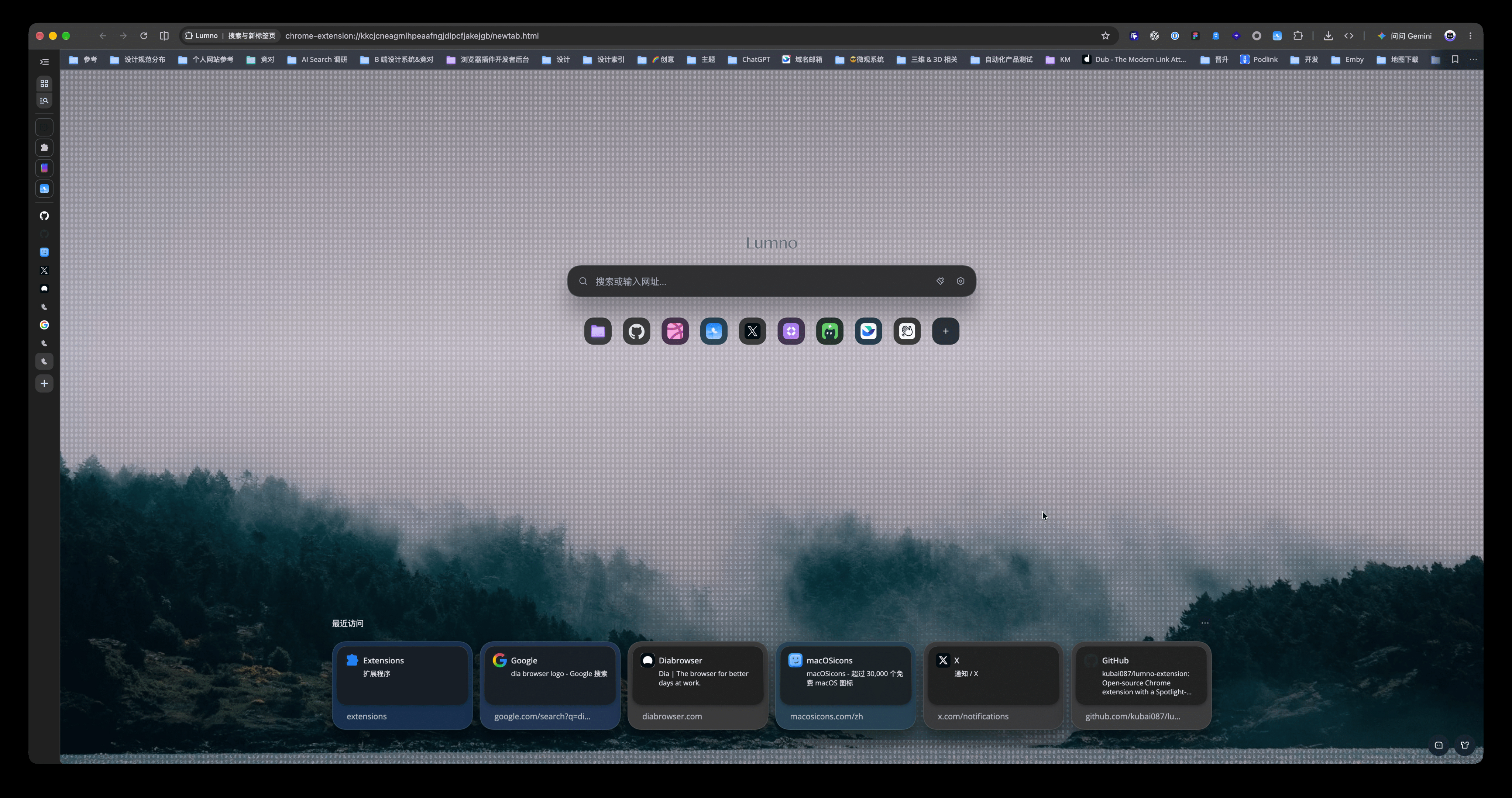Screen dimensions: 1512x798
Task: Expand the ChatGPT bookmark folder
Action: [x=749, y=59]
